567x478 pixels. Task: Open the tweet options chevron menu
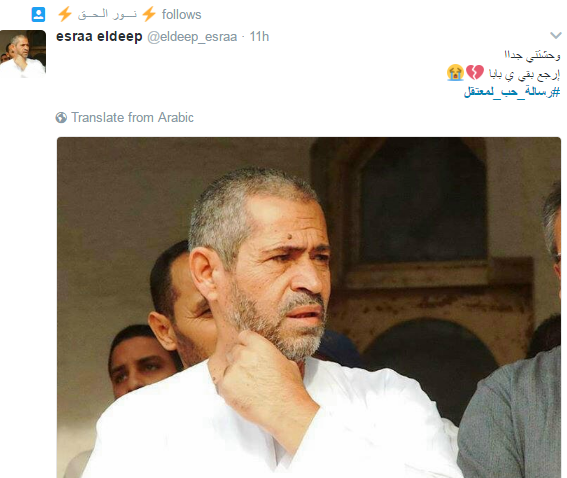click(555, 35)
